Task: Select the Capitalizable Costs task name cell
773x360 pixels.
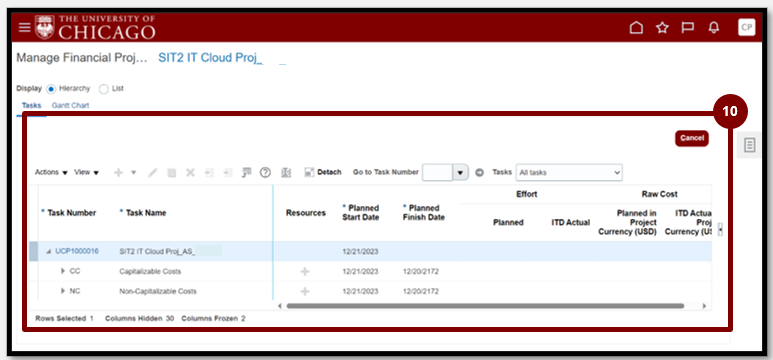Action: point(150,272)
